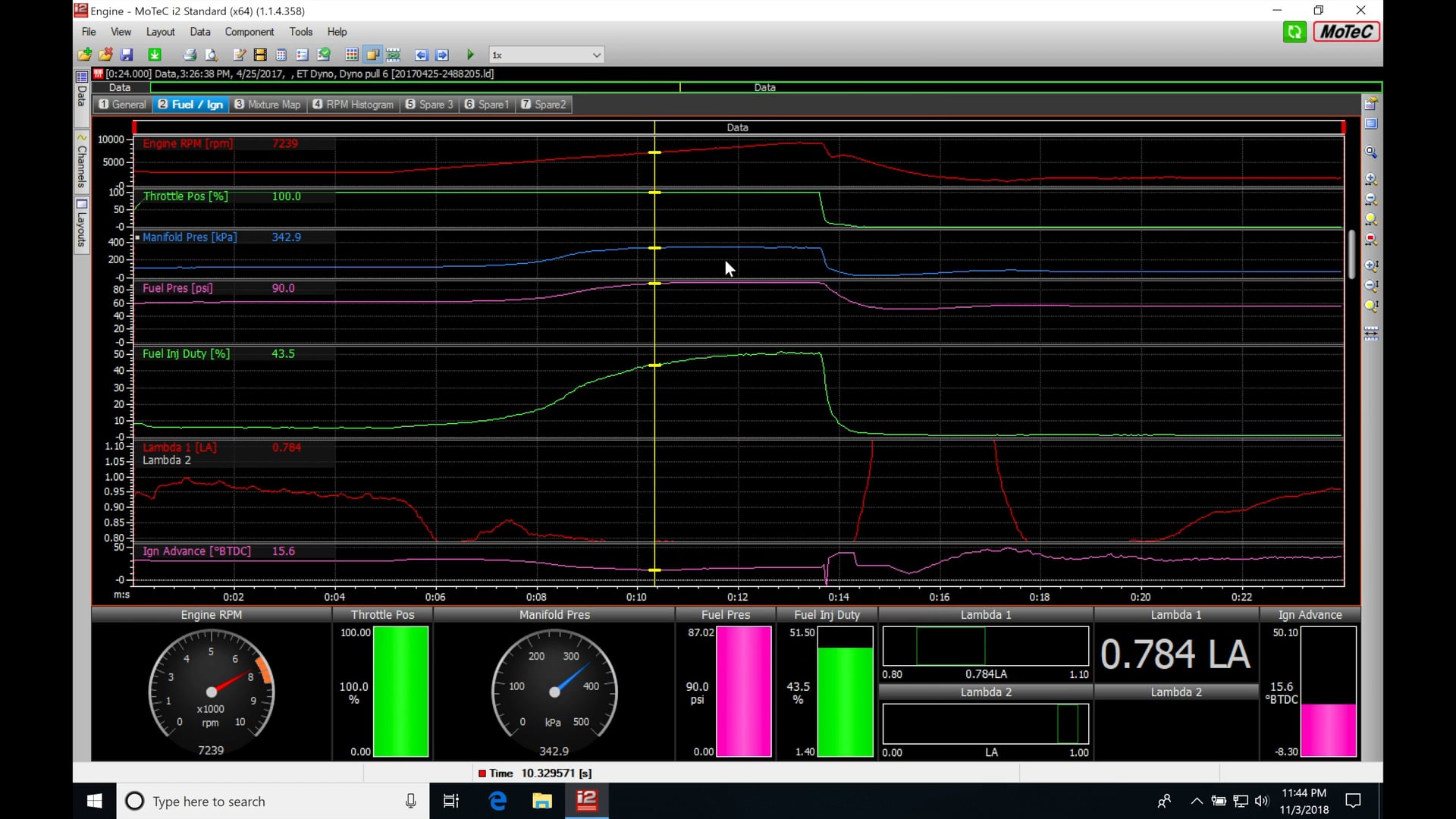Jump forward using the next arrow icon
The image size is (1456, 819).
pos(442,55)
